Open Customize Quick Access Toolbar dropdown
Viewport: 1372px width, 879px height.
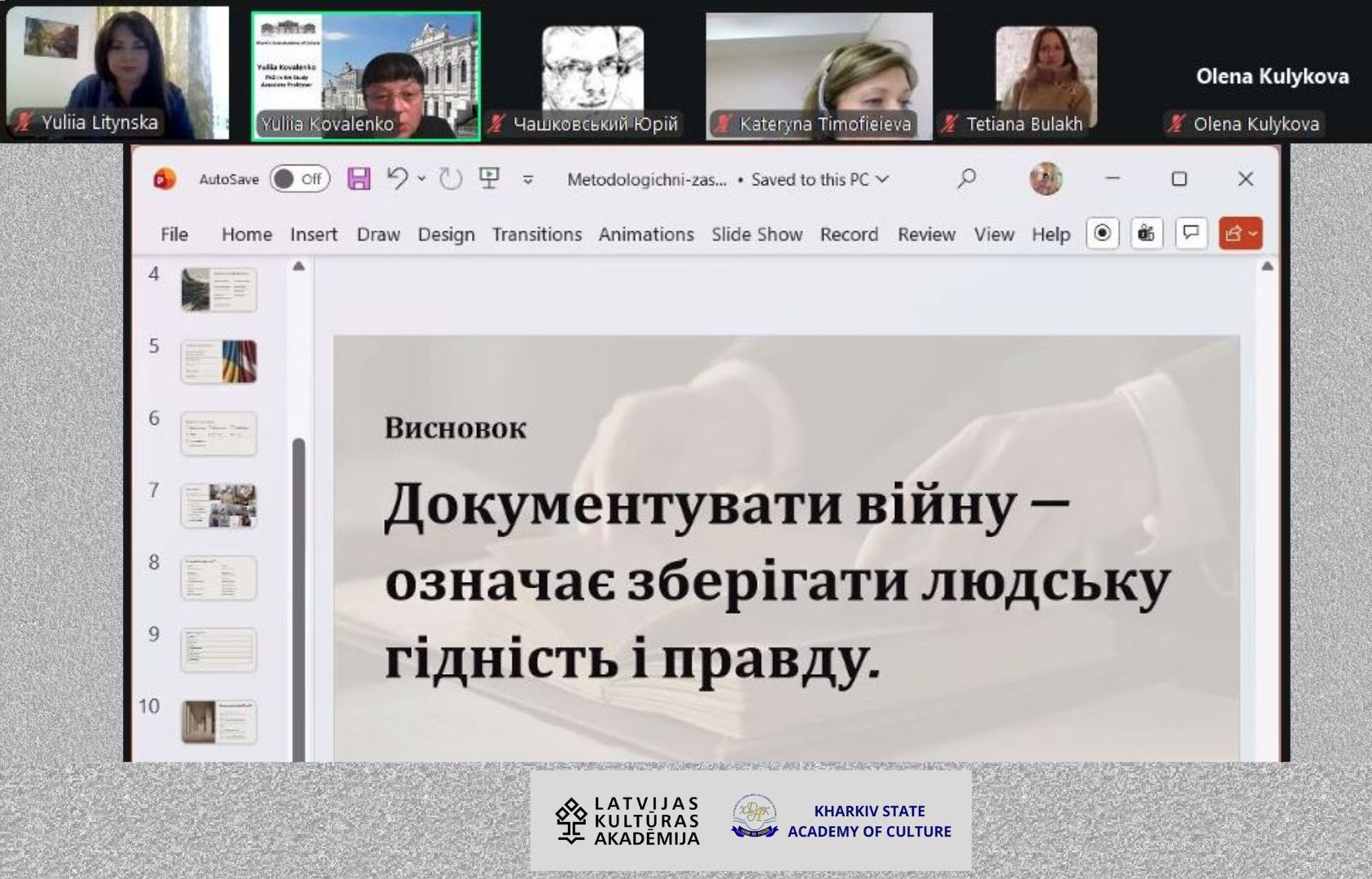coord(528,180)
